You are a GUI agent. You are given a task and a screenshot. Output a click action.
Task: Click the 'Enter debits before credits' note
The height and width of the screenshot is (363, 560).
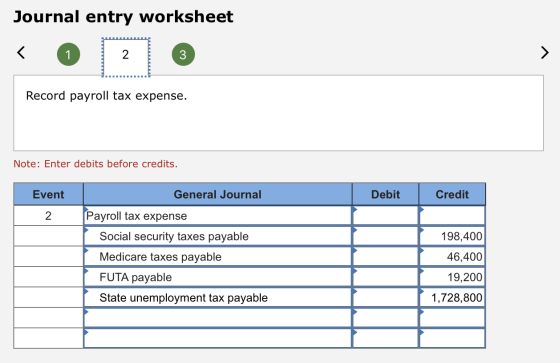pos(95,164)
